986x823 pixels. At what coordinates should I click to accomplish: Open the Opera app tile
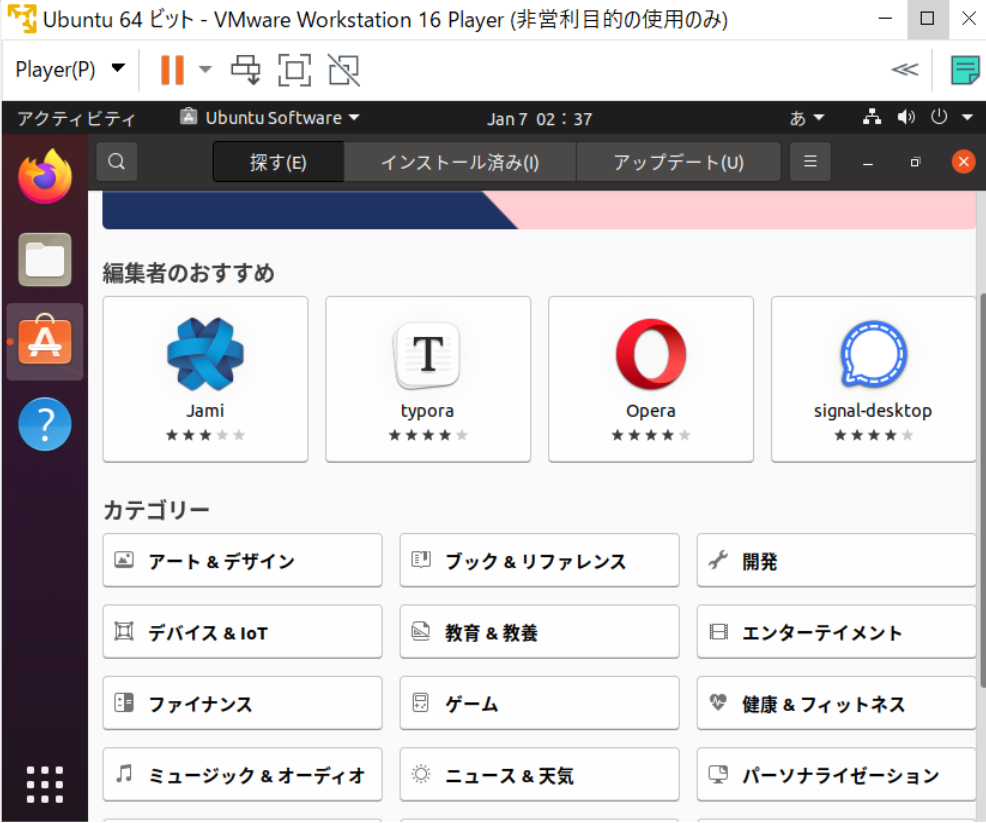coord(651,379)
